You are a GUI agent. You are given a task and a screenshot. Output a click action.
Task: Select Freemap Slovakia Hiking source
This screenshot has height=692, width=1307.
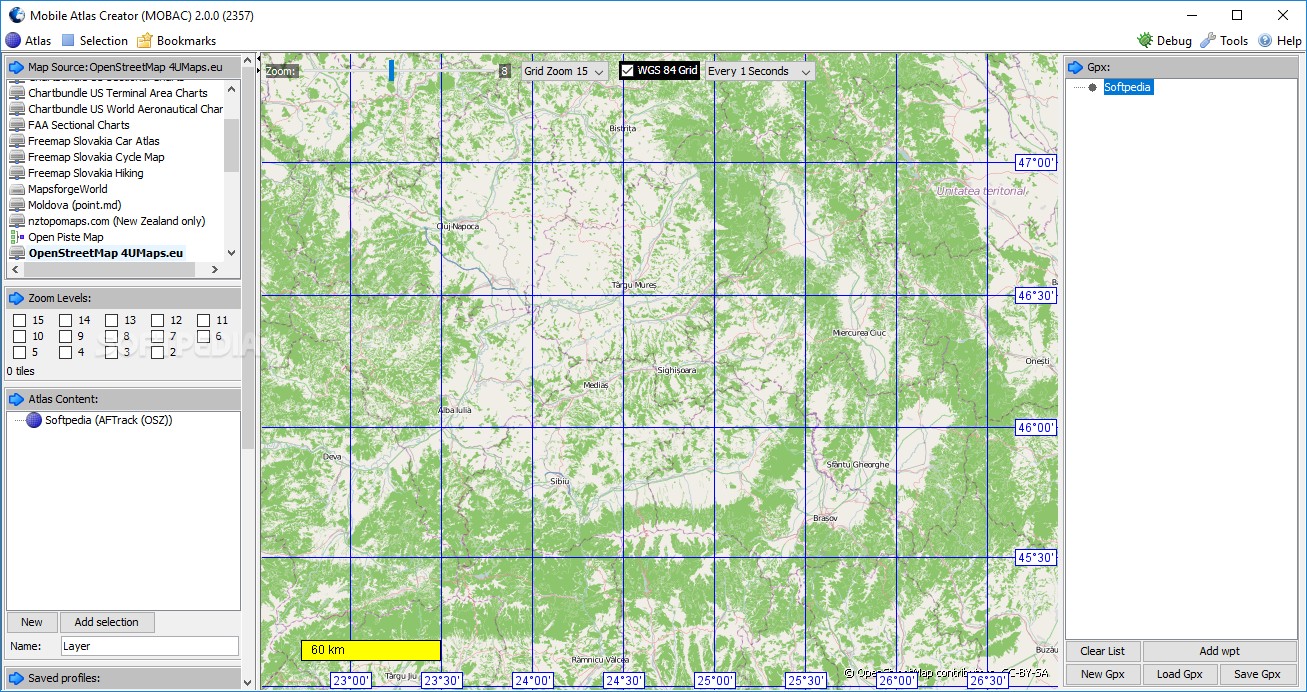(86, 173)
